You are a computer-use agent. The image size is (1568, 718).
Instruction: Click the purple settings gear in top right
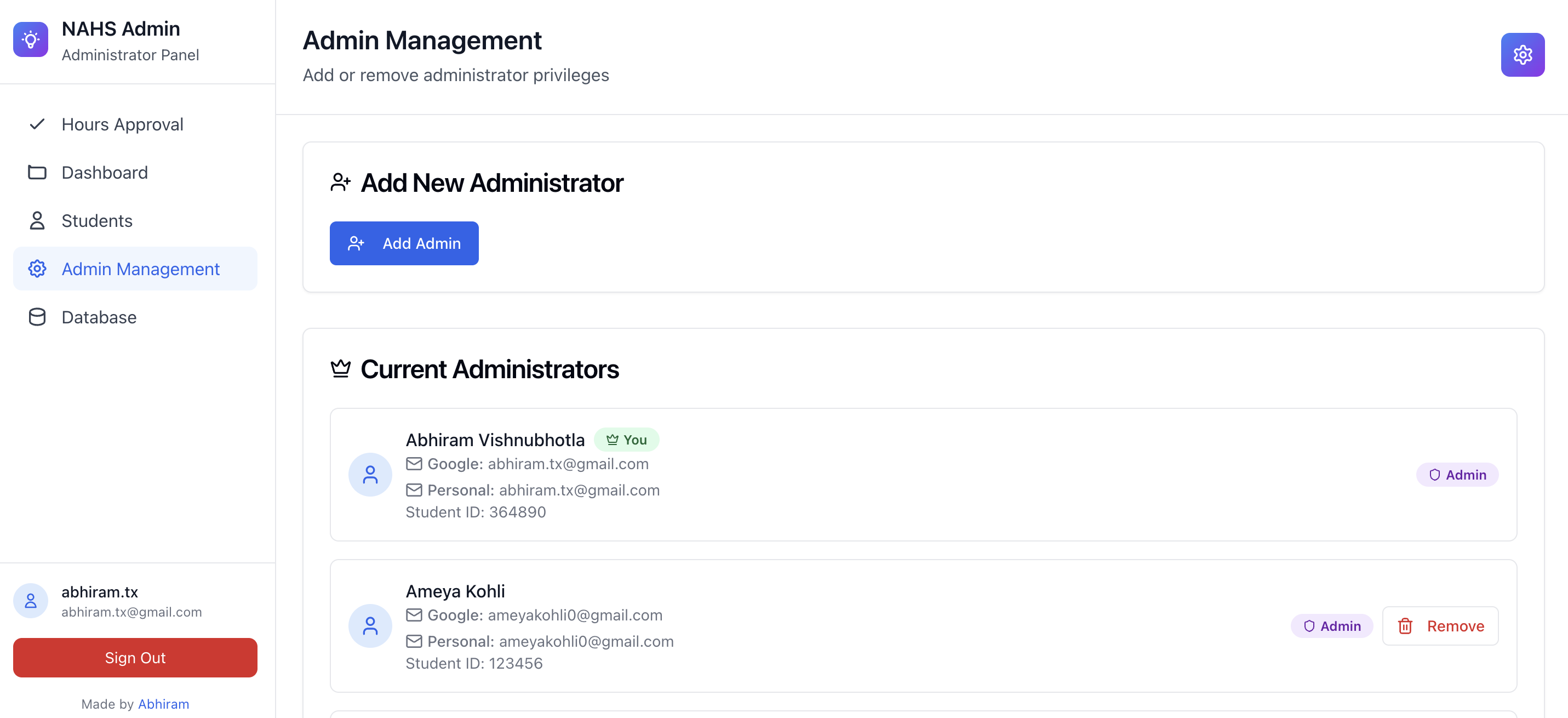pyautogui.click(x=1523, y=55)
